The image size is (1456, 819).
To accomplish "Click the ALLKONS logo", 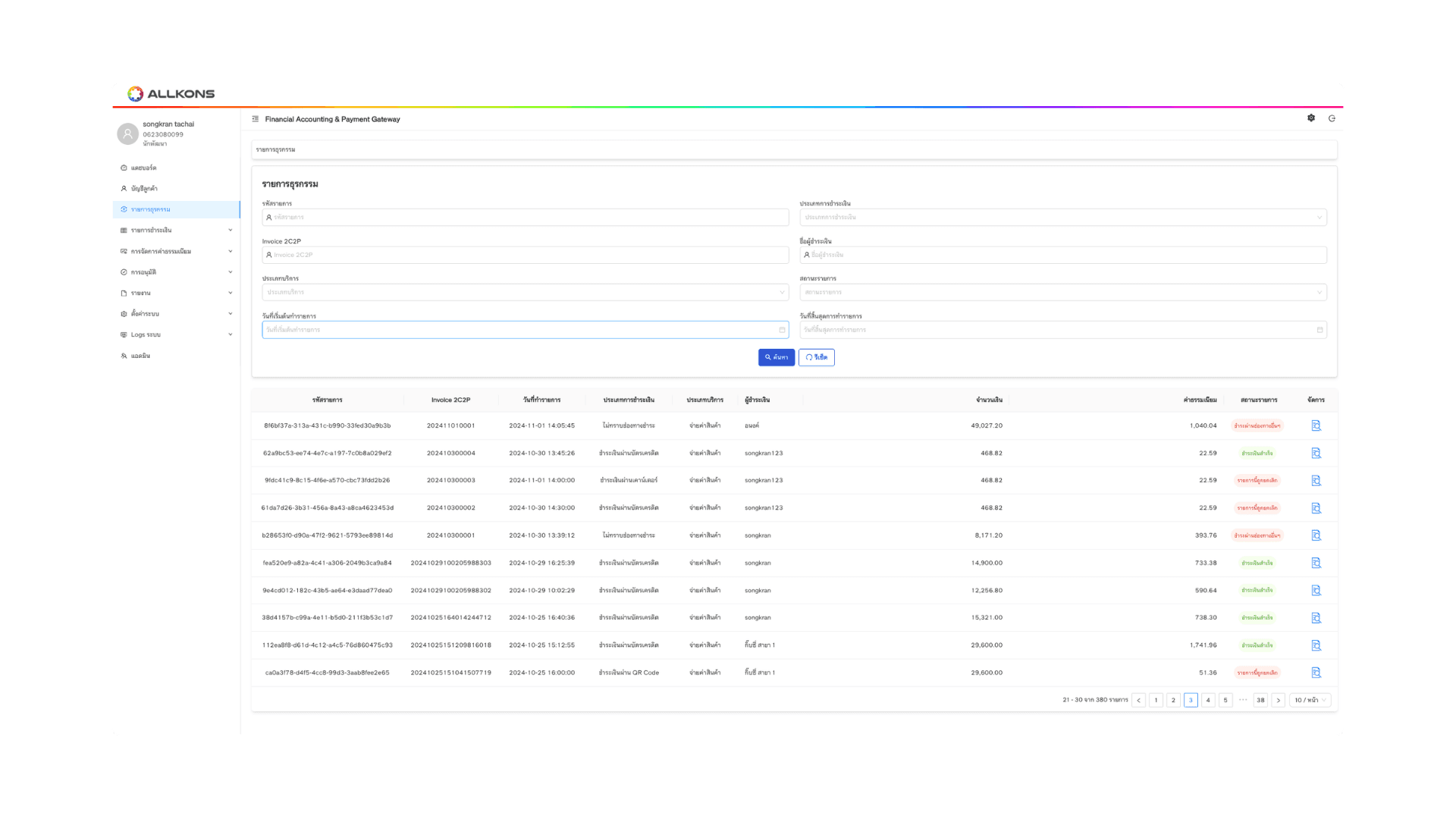I will [171, 94].
